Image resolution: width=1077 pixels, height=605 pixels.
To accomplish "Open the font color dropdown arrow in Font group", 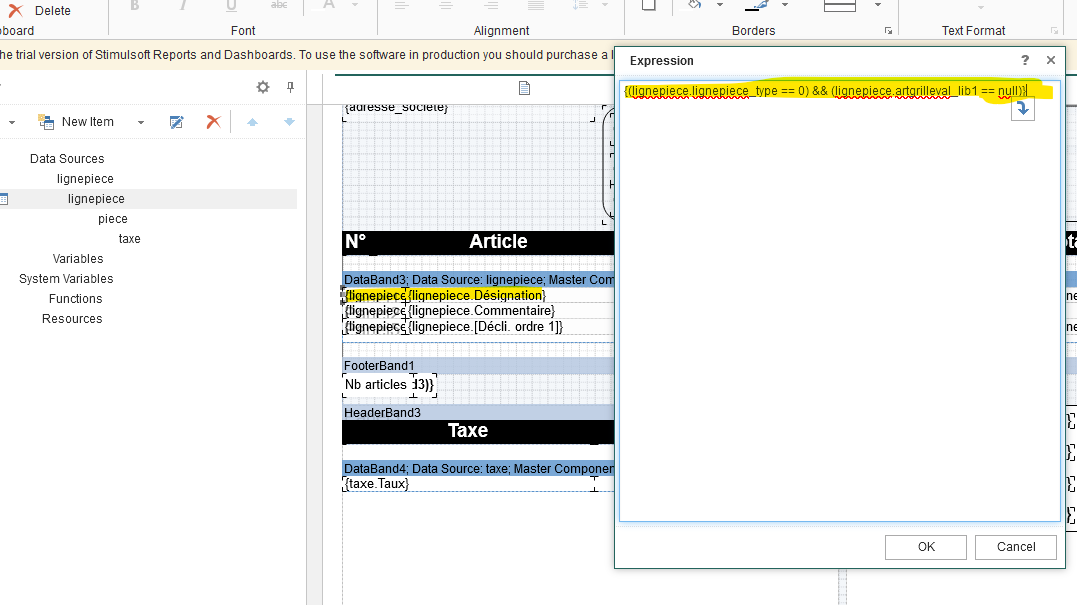I will (x=355, y=5).
